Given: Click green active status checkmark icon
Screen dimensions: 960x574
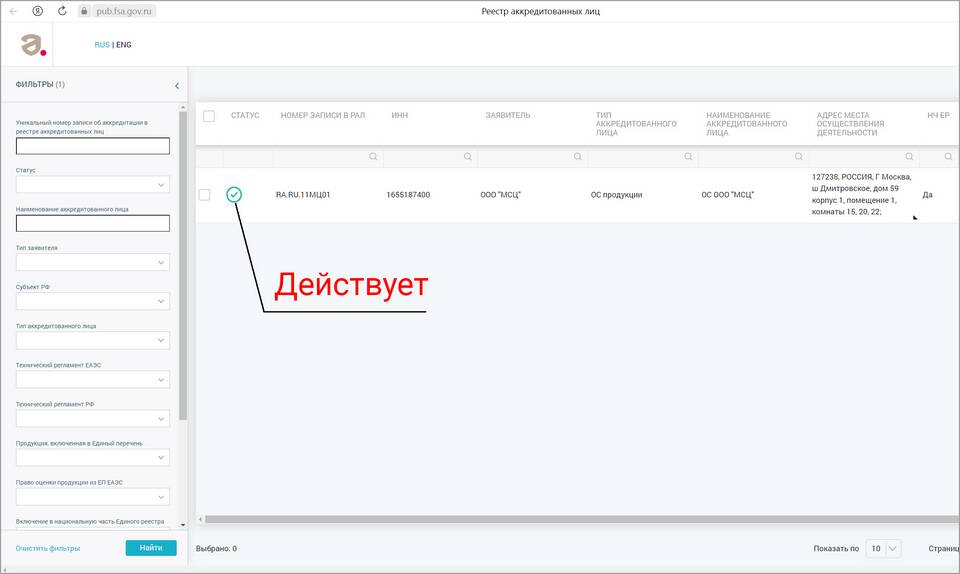Looking at the screenshot, I should [234, 195].
